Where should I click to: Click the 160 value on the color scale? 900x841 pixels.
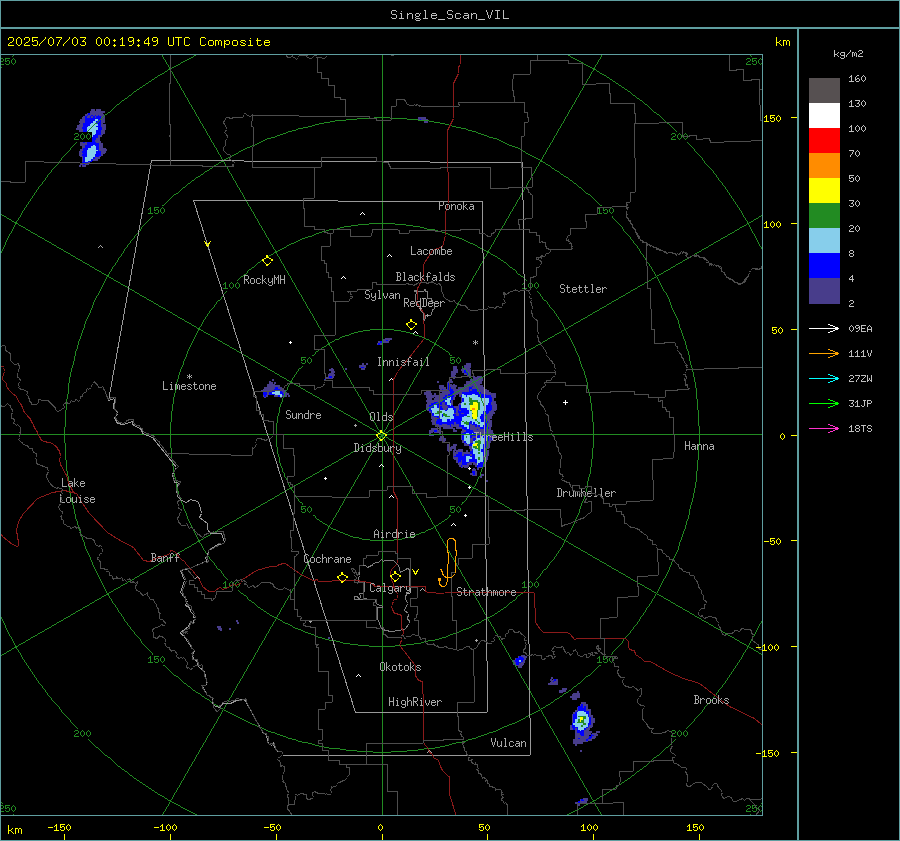pos(857,79)
